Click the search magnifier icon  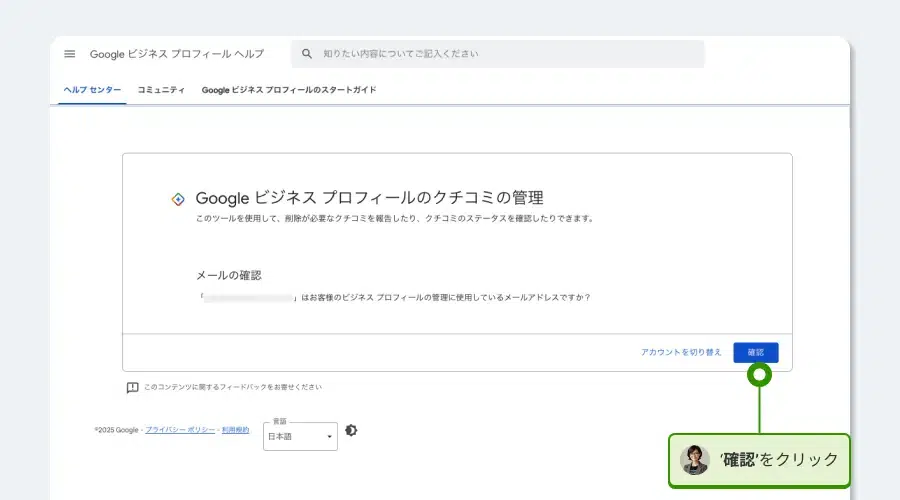coord(307,54)
